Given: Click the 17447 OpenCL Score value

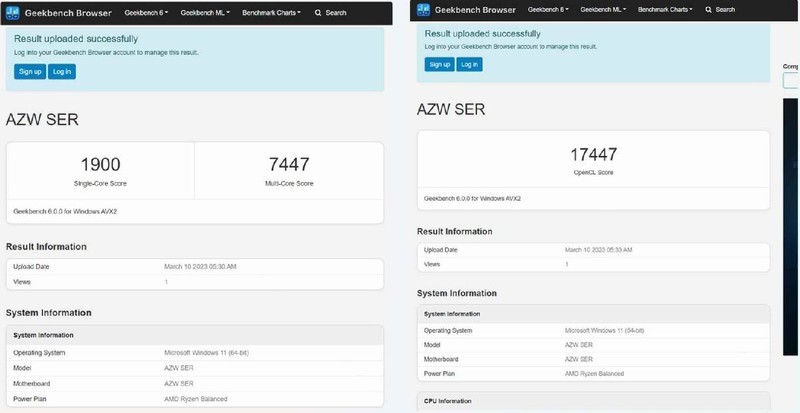Looking at the screenshot, I should click(x=593, y=154).
